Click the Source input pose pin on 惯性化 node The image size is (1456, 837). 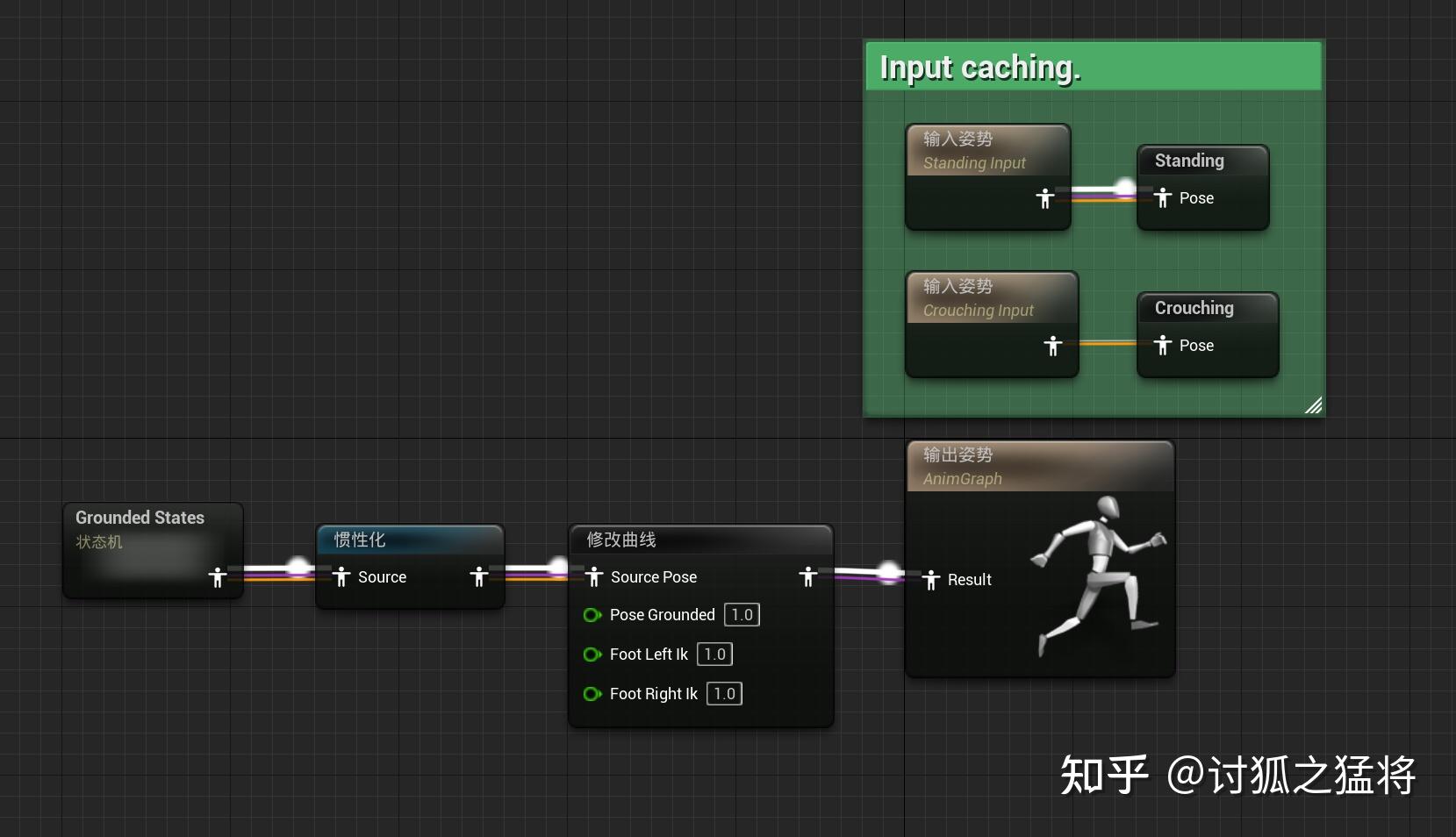(342, 576)
